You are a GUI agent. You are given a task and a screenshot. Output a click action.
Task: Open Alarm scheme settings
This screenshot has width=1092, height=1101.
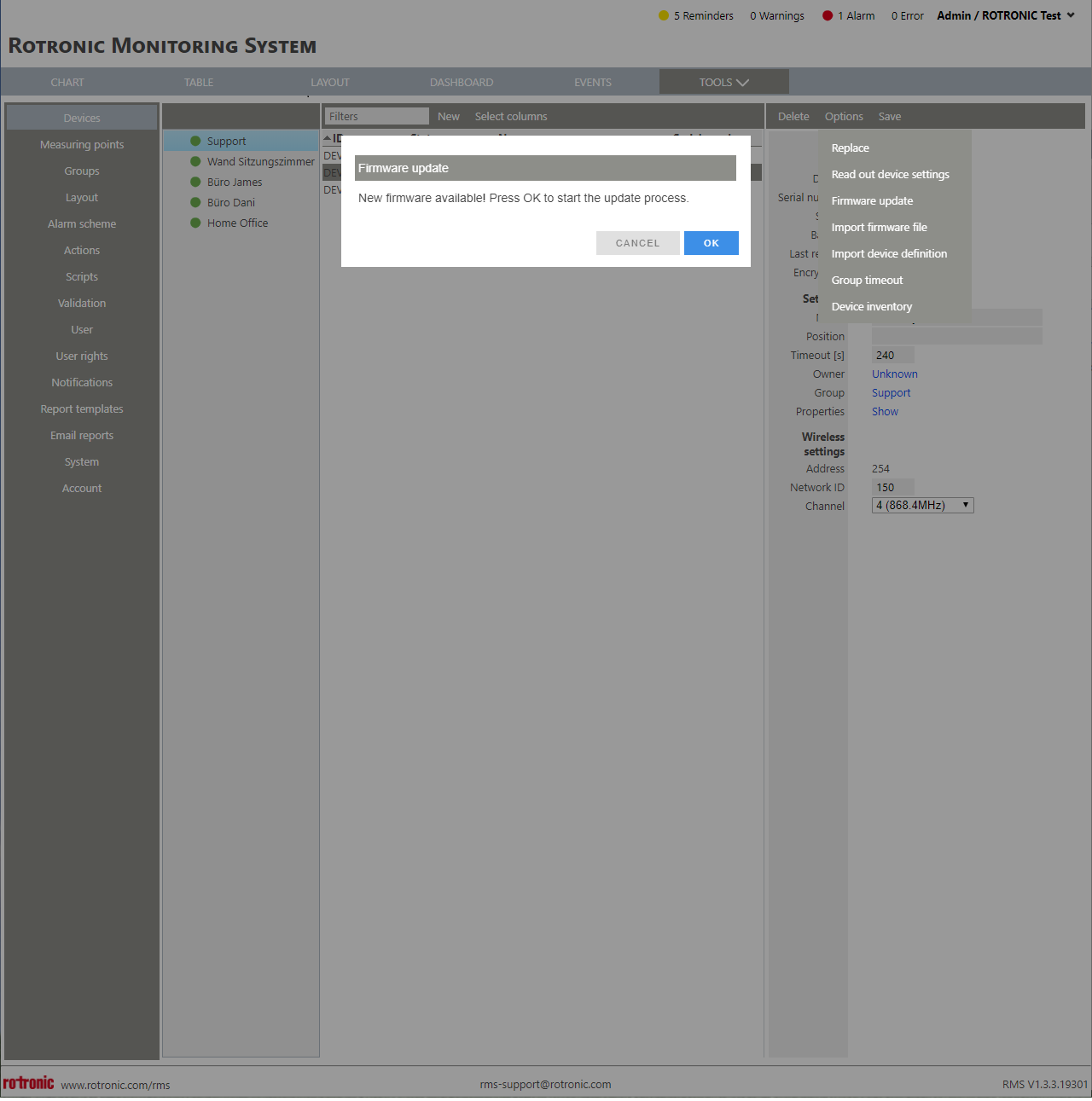tap(82, 224)
